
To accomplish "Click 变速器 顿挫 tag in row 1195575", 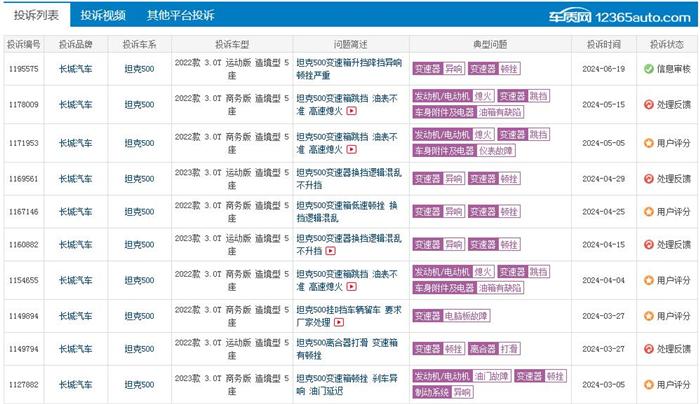I will (x=494, y=68).
